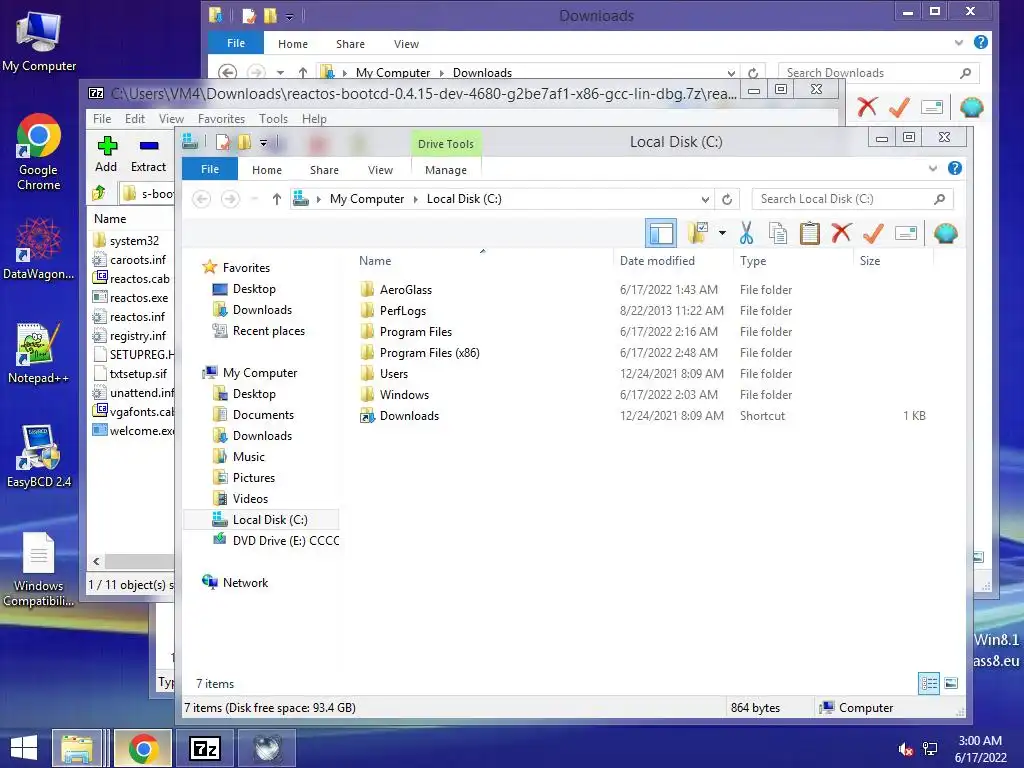This screenshot has height=768, width=1024.
Task: Open Google Chrome from the taskbar
Action: coord(144,748)
